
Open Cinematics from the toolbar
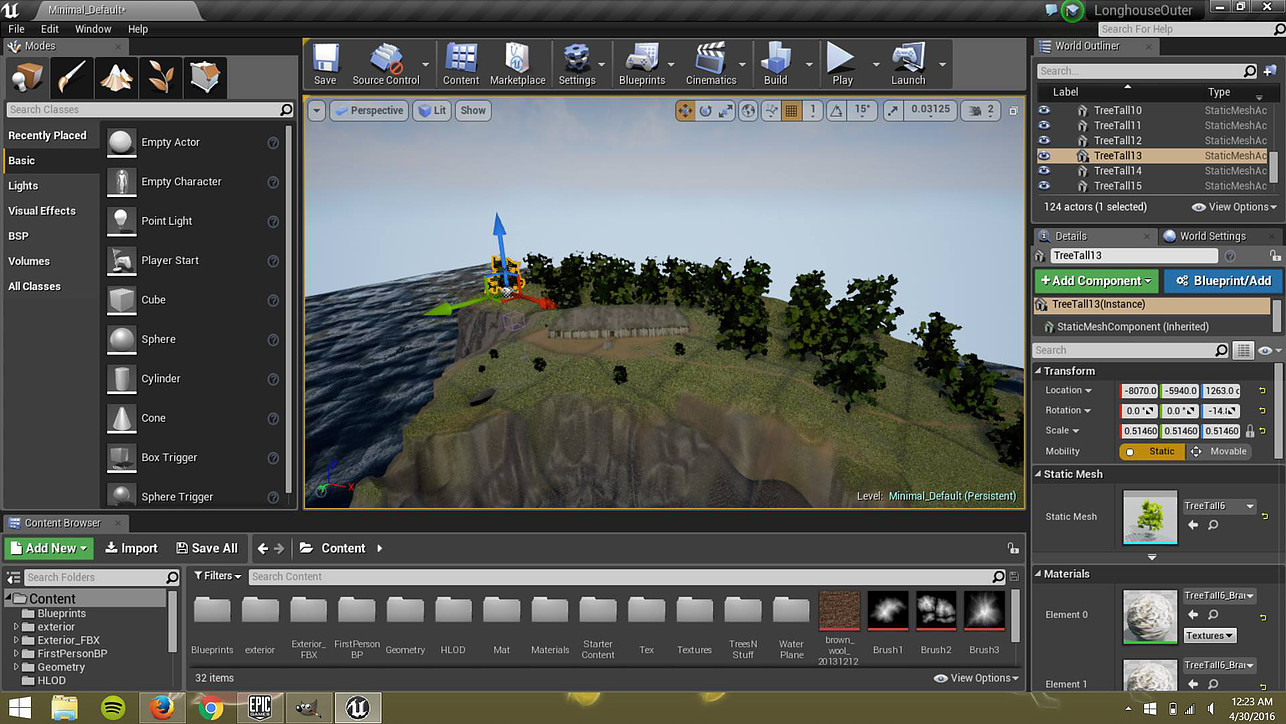click(x=713, y=62)
